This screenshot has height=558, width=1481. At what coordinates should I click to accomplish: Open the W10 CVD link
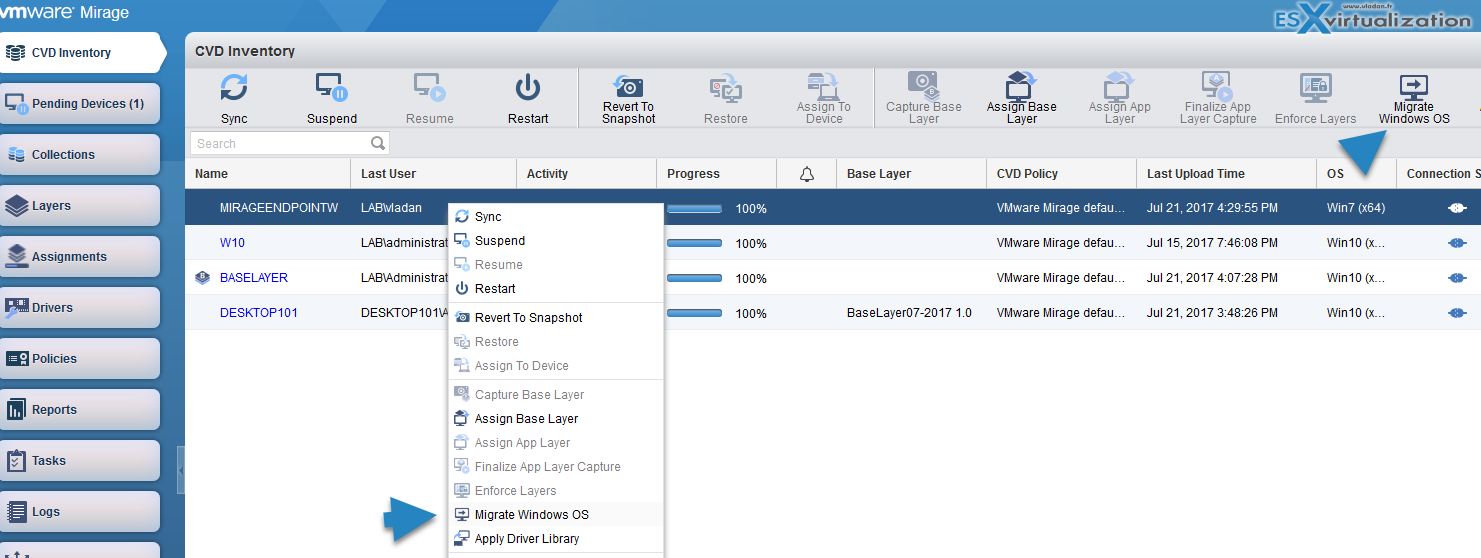(x=232, y=243)
